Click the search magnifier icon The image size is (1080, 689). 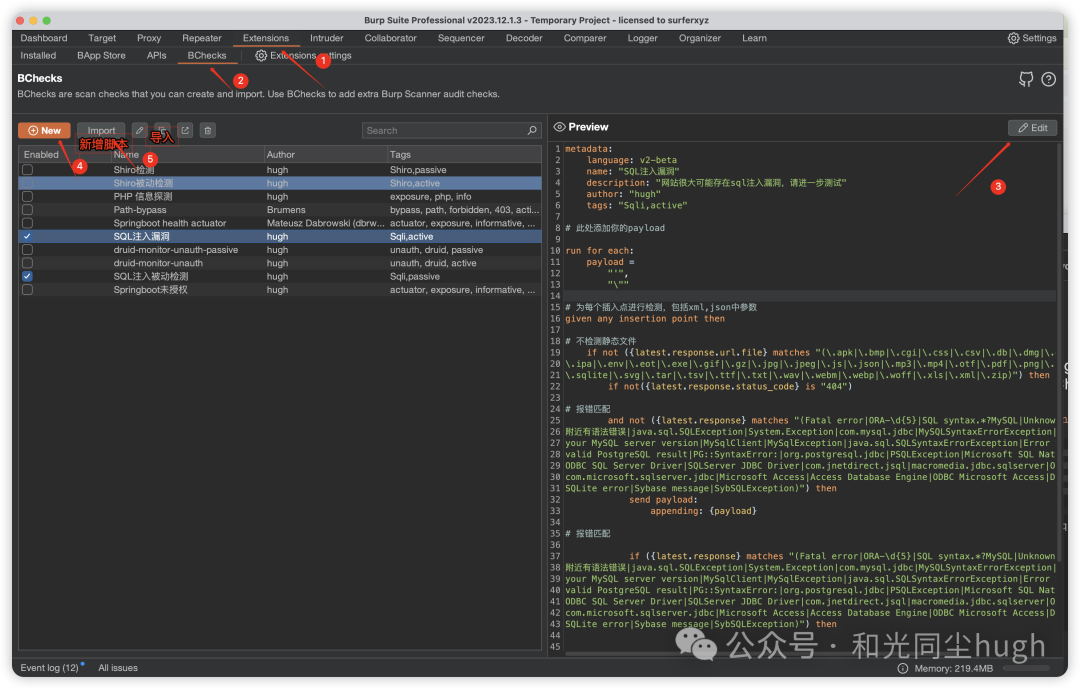[532, 131]
